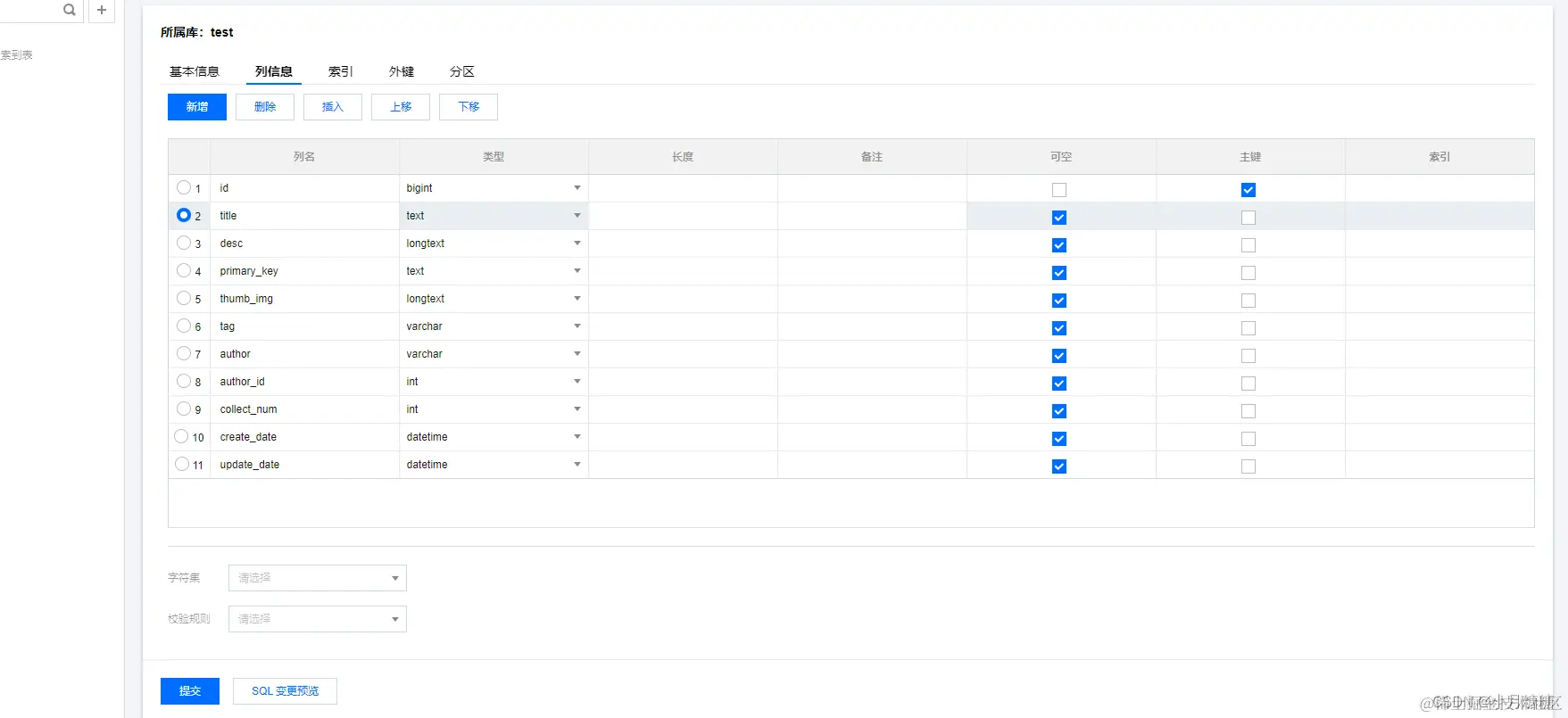Click the search magnifier icon
Screen dimensions: 1568x718
coord(70,10)
